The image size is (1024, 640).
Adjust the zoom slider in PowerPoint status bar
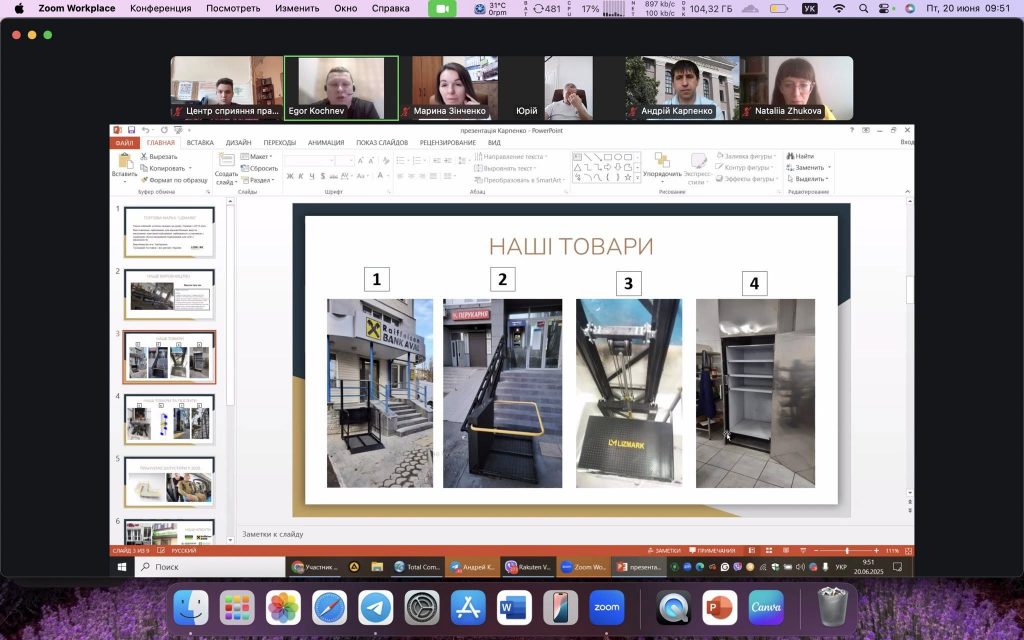click(x=847, y=551)
